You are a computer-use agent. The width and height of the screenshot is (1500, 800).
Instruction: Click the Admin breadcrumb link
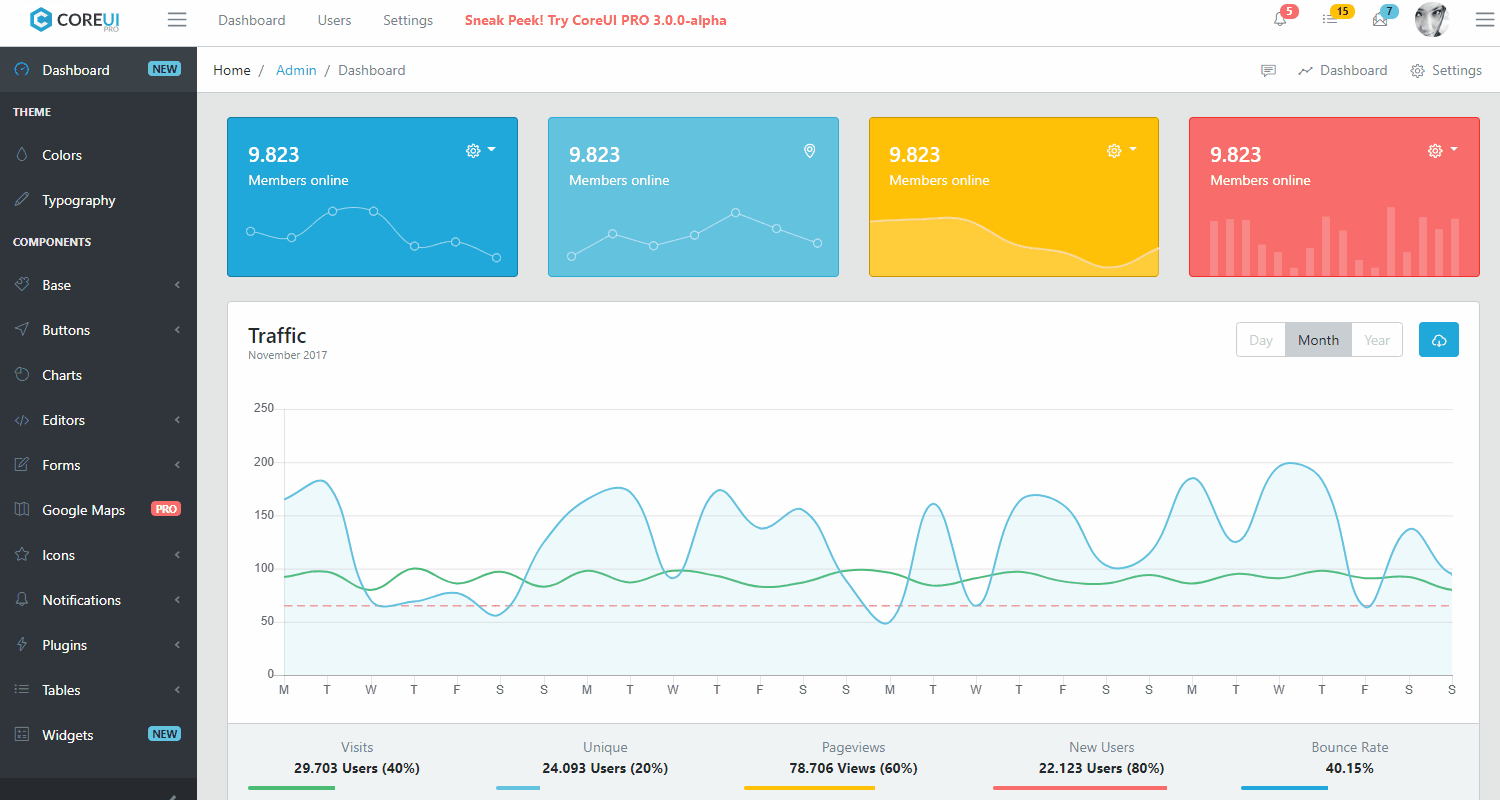coord(296,70)
